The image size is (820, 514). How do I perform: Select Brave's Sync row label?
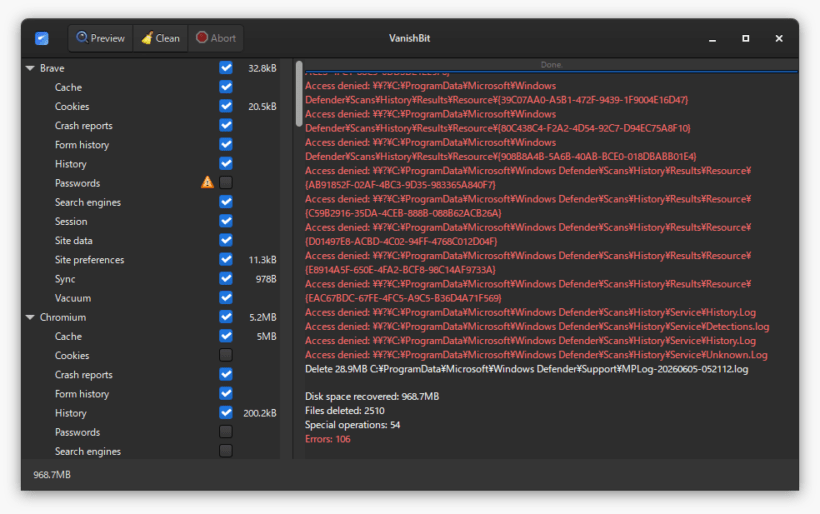[x=65, y=279]
